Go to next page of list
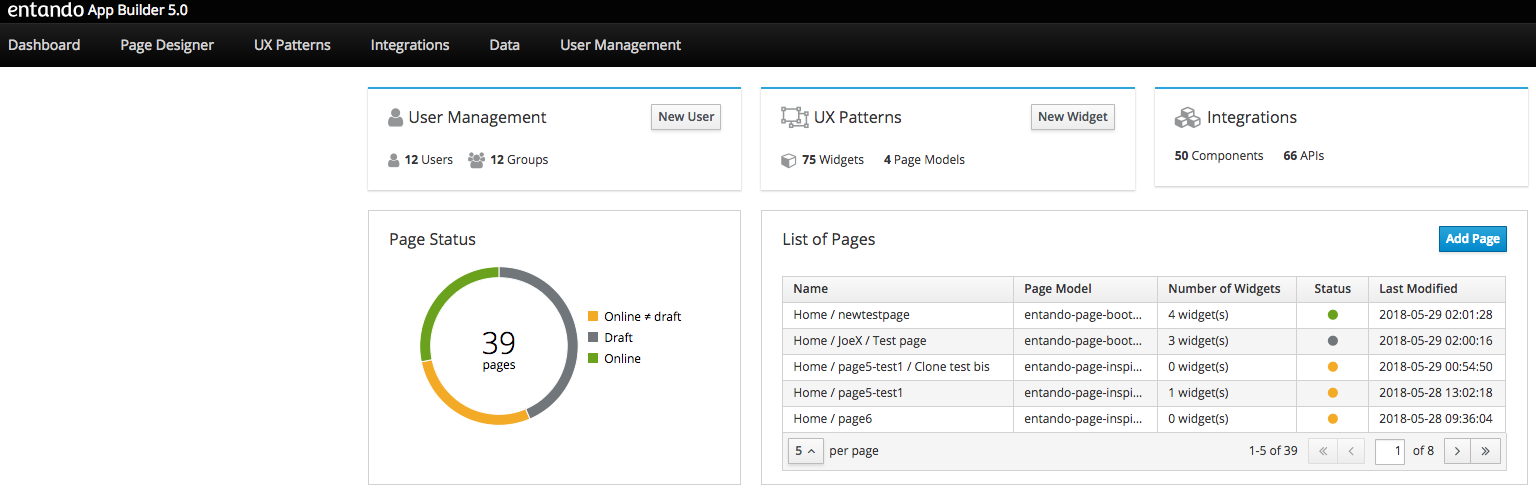 point(1457,451)
